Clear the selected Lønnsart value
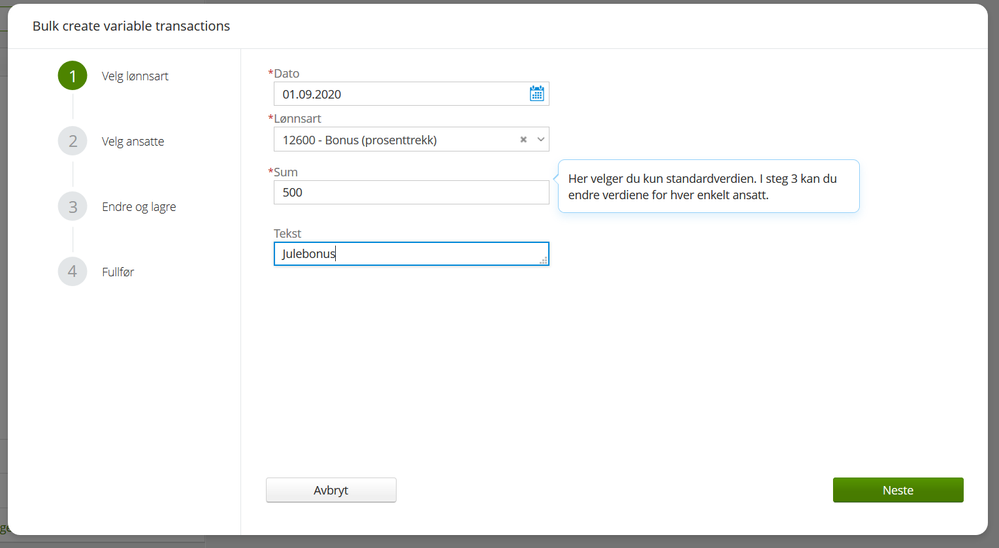This screenshot has width=999, height=548. click(523, 140)
